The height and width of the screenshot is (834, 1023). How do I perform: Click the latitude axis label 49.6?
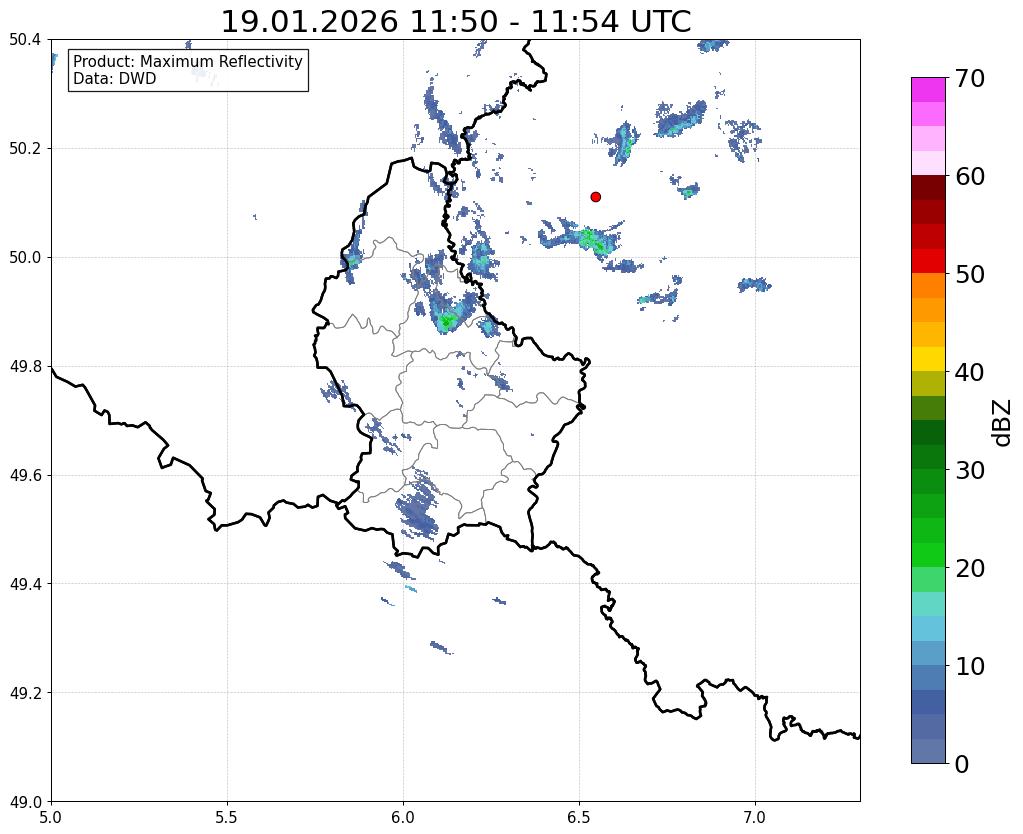click(x=25, y=476)
